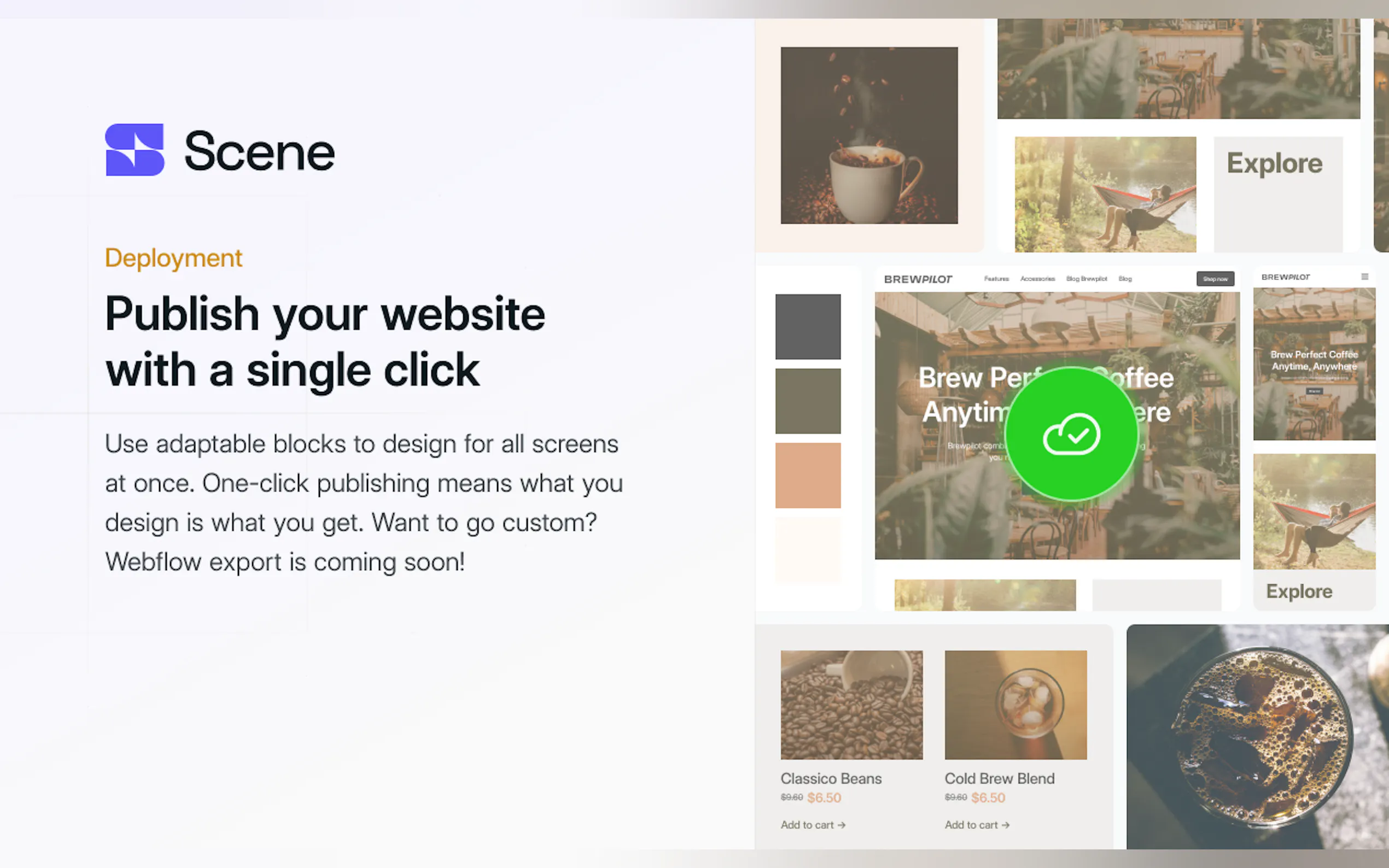
Task: Click the Classico Beans product image
Action: coord(851,705)
